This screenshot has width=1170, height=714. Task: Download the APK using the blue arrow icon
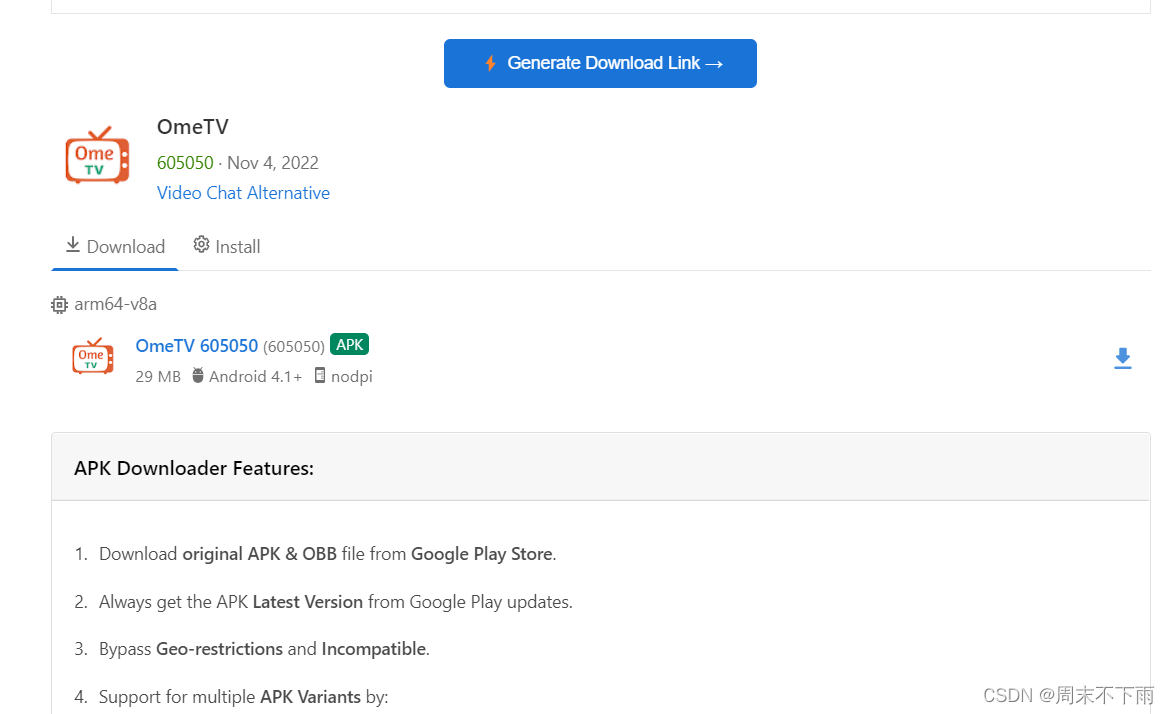1122,359
